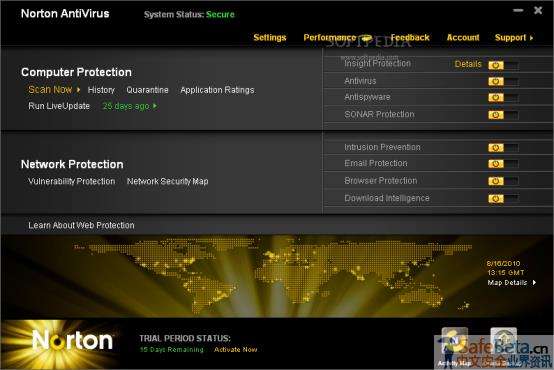Open the Network Security Map

(167, 181)
